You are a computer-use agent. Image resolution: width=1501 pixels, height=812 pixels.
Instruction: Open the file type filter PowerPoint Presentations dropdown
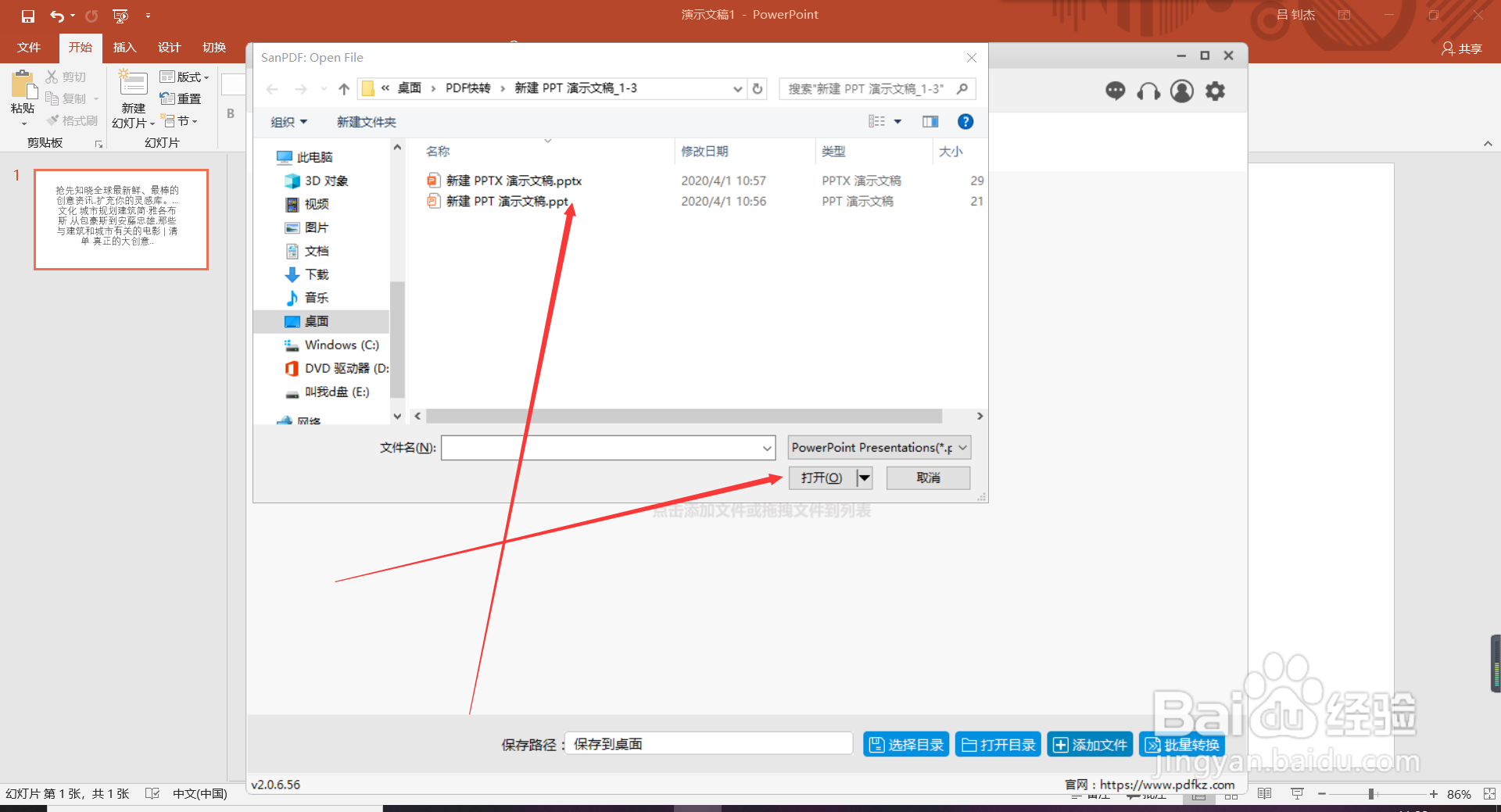pos(879,448)
